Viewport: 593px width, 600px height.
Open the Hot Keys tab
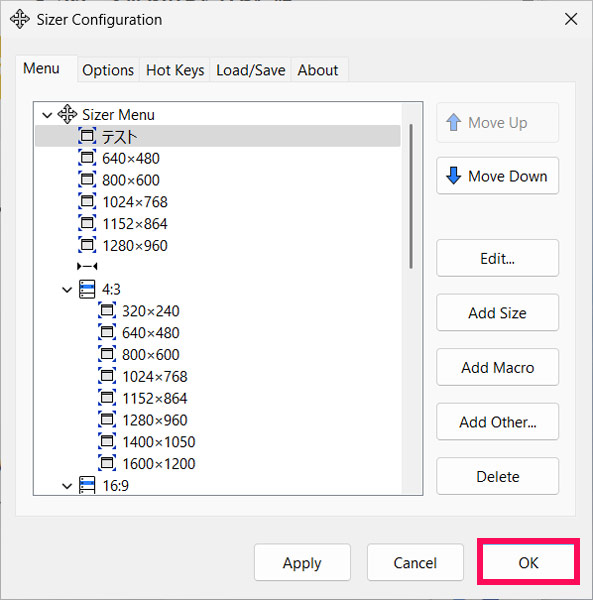[175, 70]
